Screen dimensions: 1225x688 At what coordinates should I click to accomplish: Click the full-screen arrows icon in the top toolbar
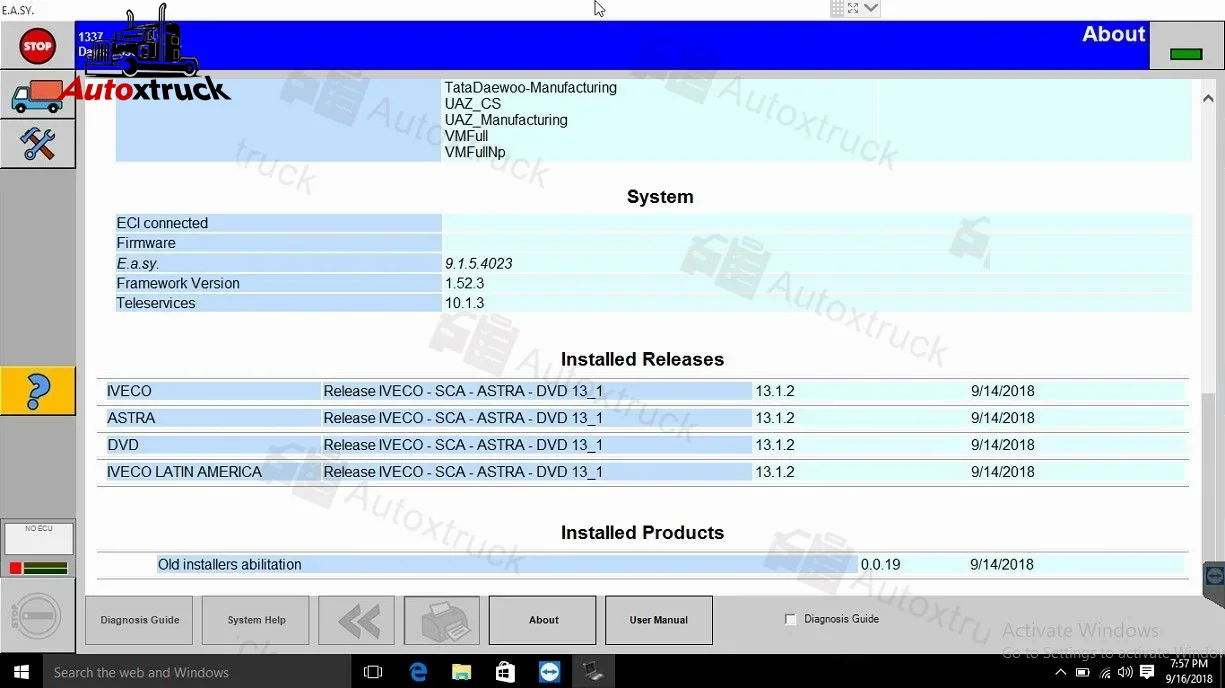[853, 8]
